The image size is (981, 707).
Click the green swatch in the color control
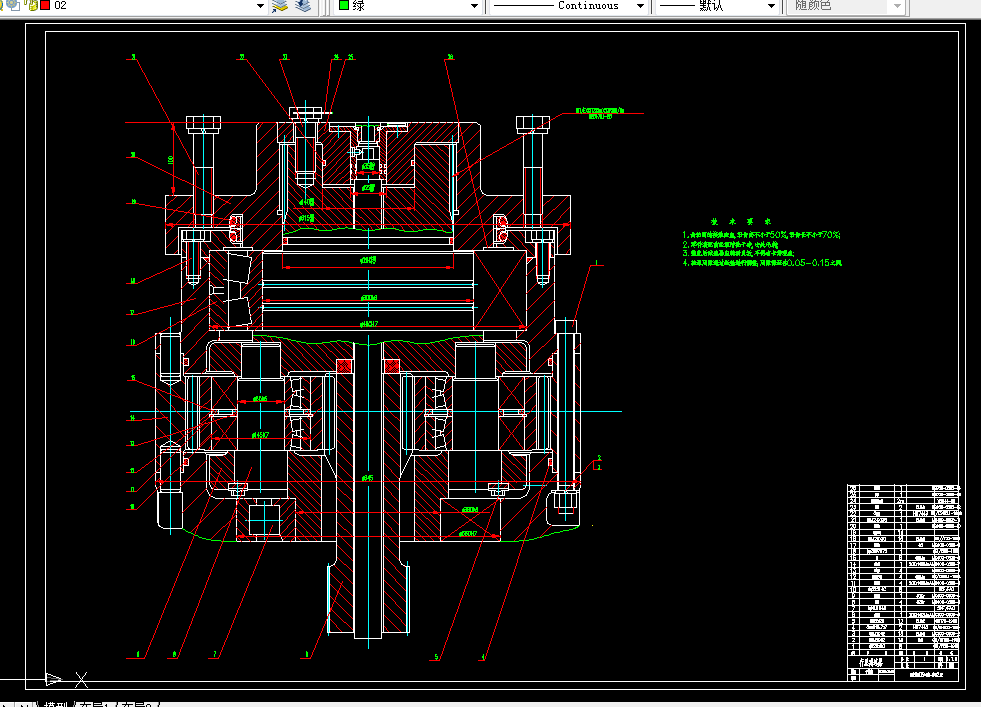(345, 6)
